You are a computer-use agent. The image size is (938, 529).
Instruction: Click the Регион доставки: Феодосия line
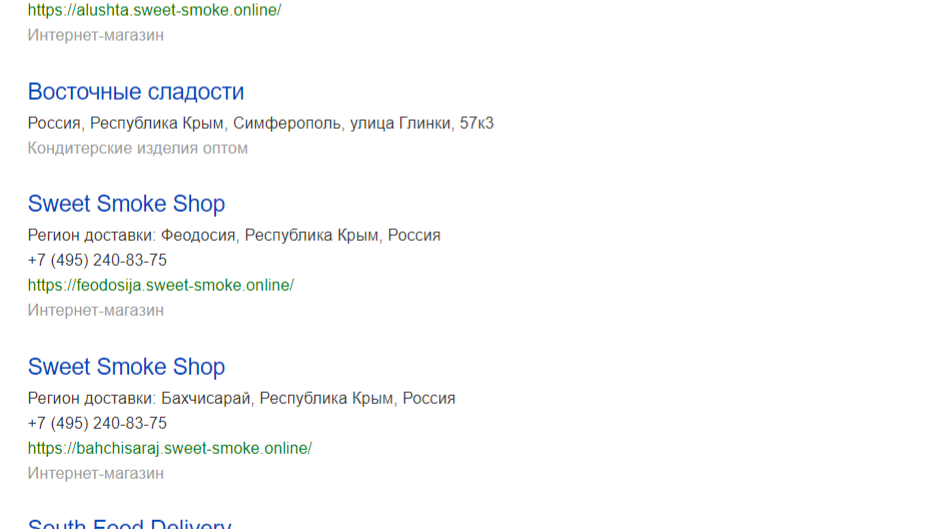coord(234,235)
